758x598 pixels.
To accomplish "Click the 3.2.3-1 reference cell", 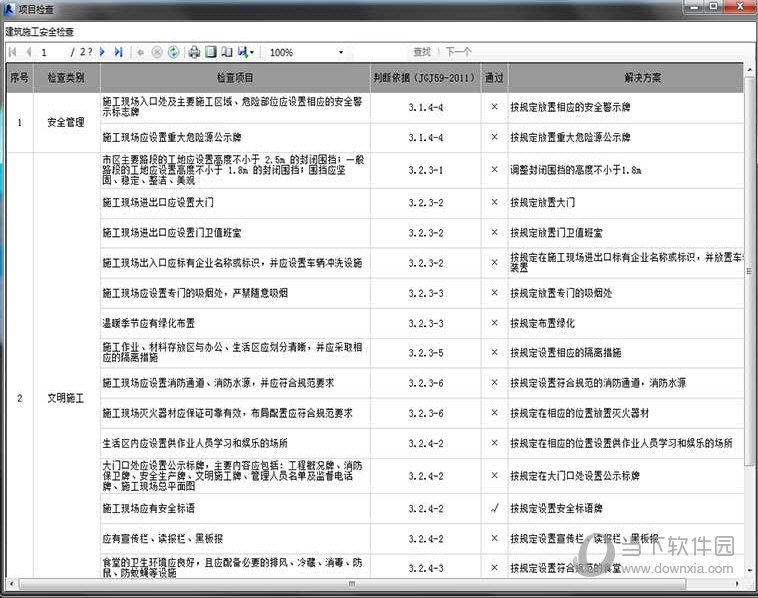I will 425,170.
